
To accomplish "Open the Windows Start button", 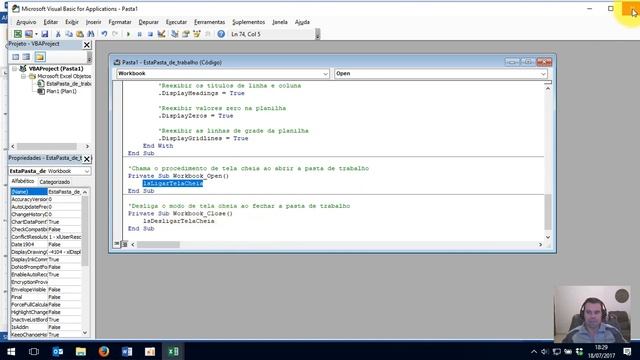I will [x=11, y=351].
